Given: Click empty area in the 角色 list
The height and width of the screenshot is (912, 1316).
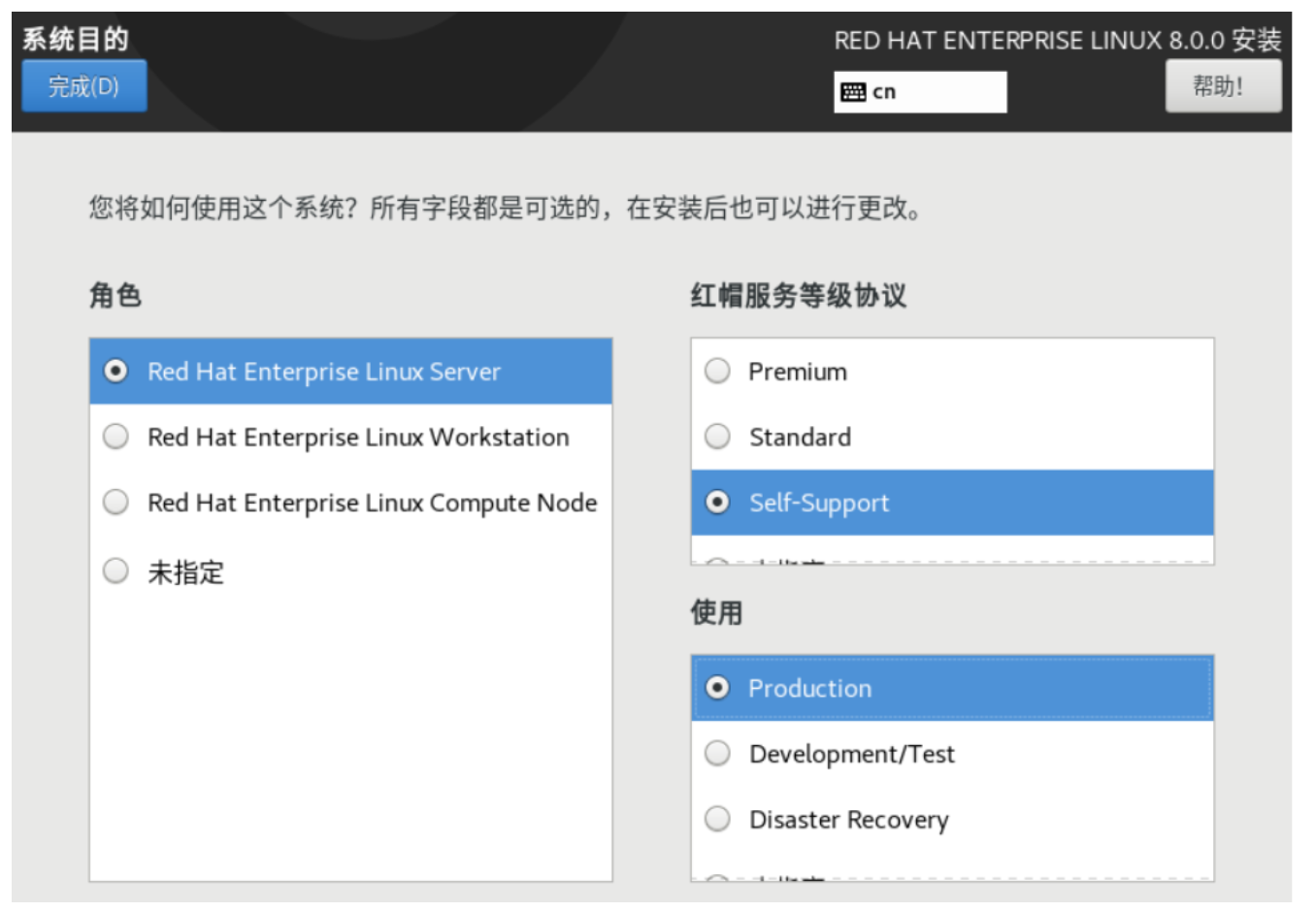Looking at the screenshot, I should [349, 737].
